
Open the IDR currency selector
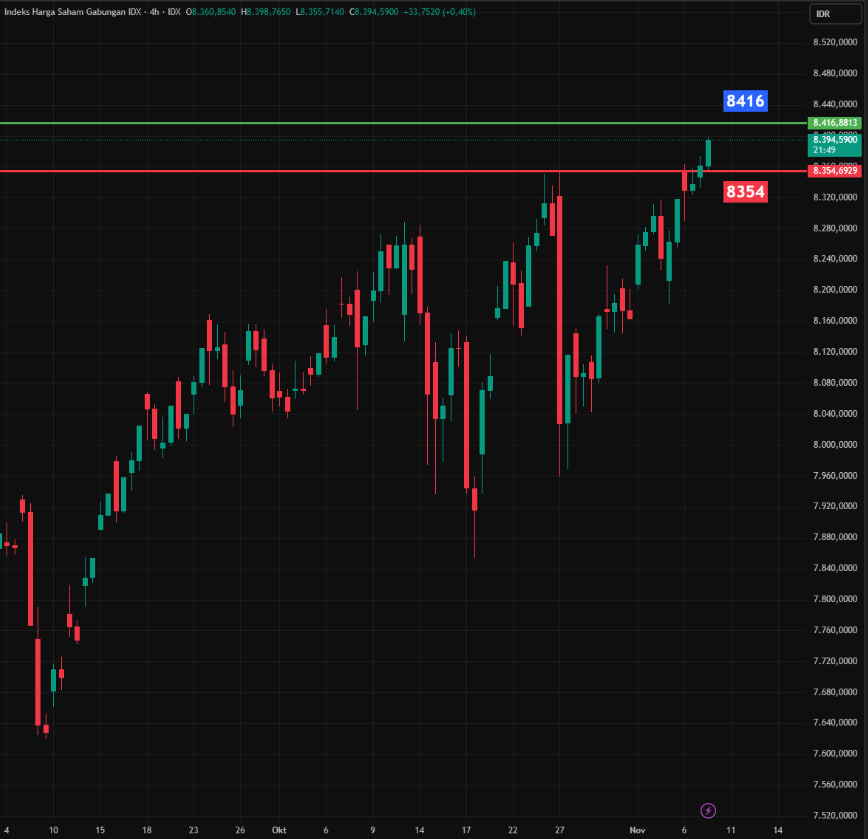825,13
